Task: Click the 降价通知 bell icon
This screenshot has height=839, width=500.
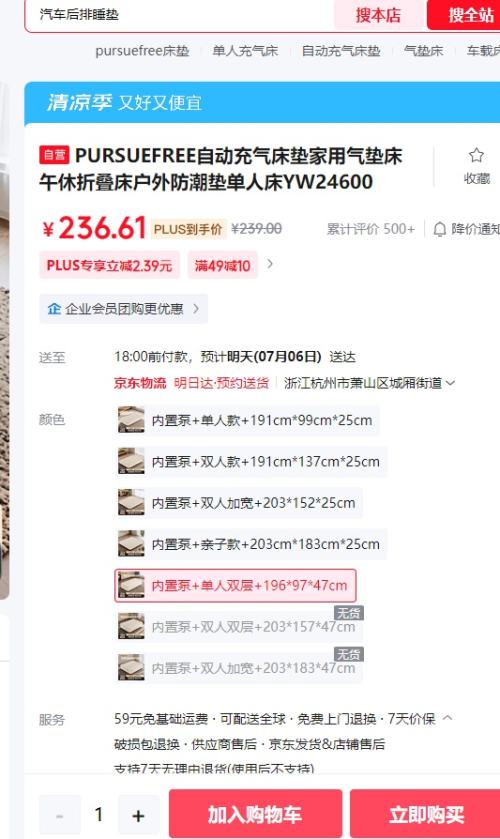Action: coord(440,229)
